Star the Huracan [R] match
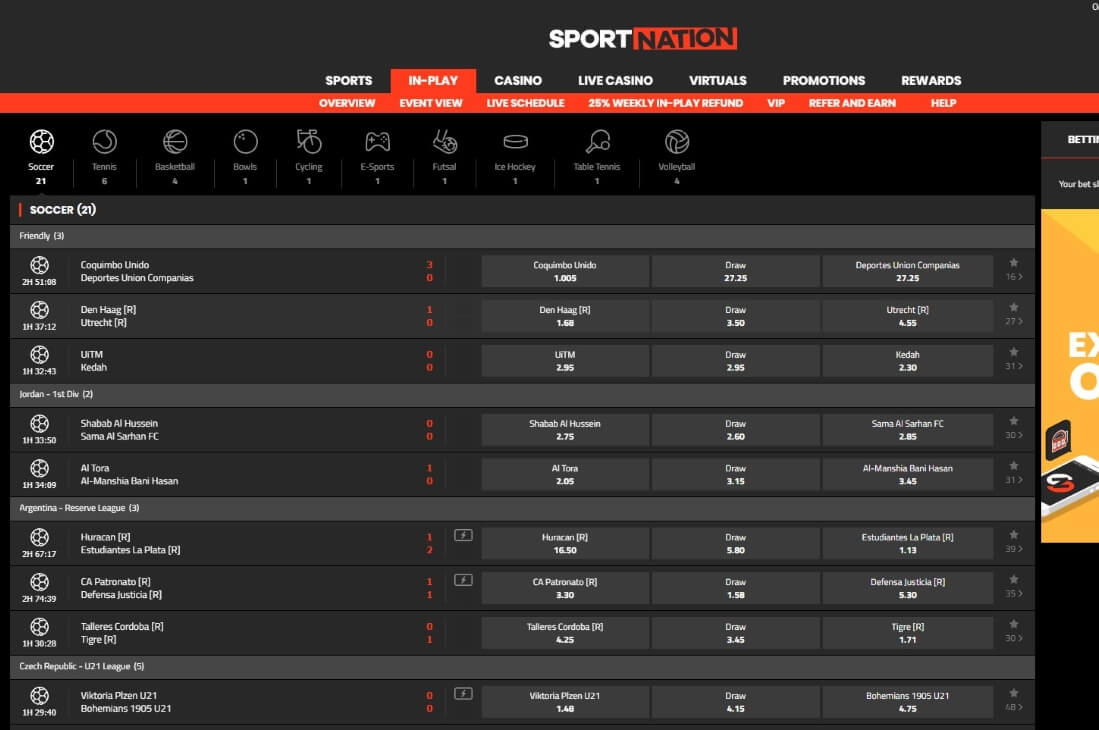 (x=1013, y=535)
